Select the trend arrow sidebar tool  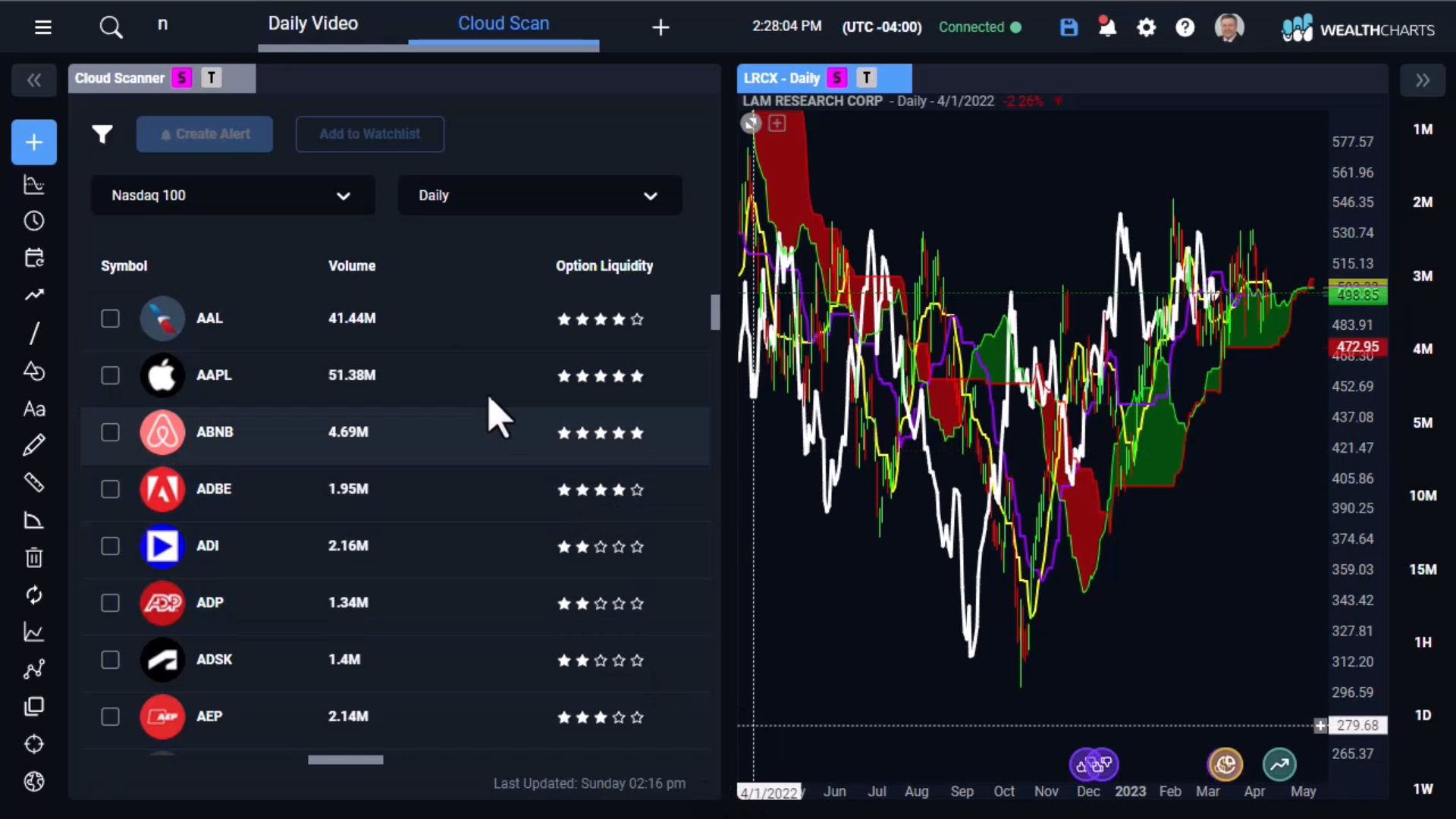[34, 295]
